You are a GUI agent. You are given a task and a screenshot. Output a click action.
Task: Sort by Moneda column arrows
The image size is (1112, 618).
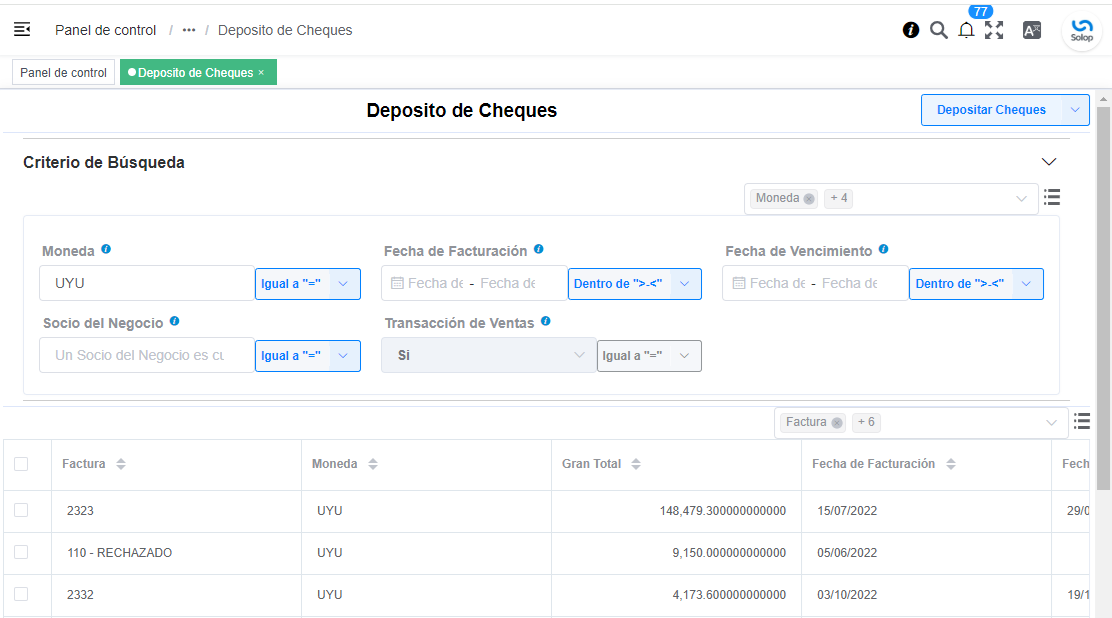click(x=372, y=464)
